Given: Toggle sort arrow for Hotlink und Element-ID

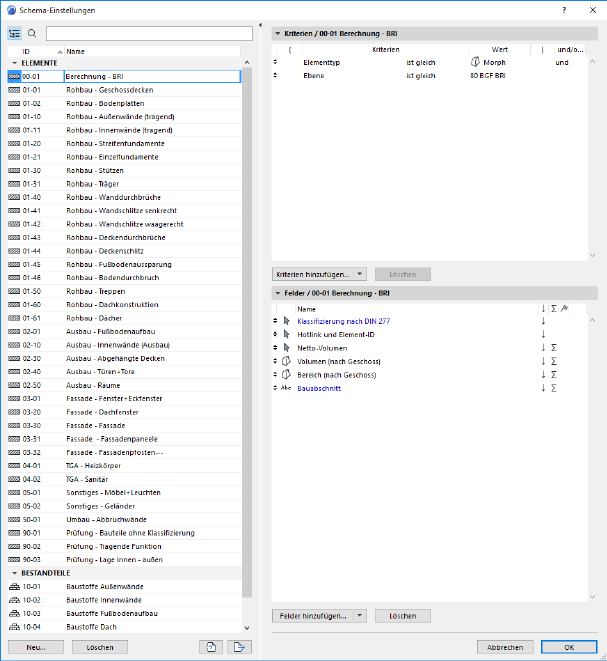Looking at the screenshot, I should click(543, 334).
